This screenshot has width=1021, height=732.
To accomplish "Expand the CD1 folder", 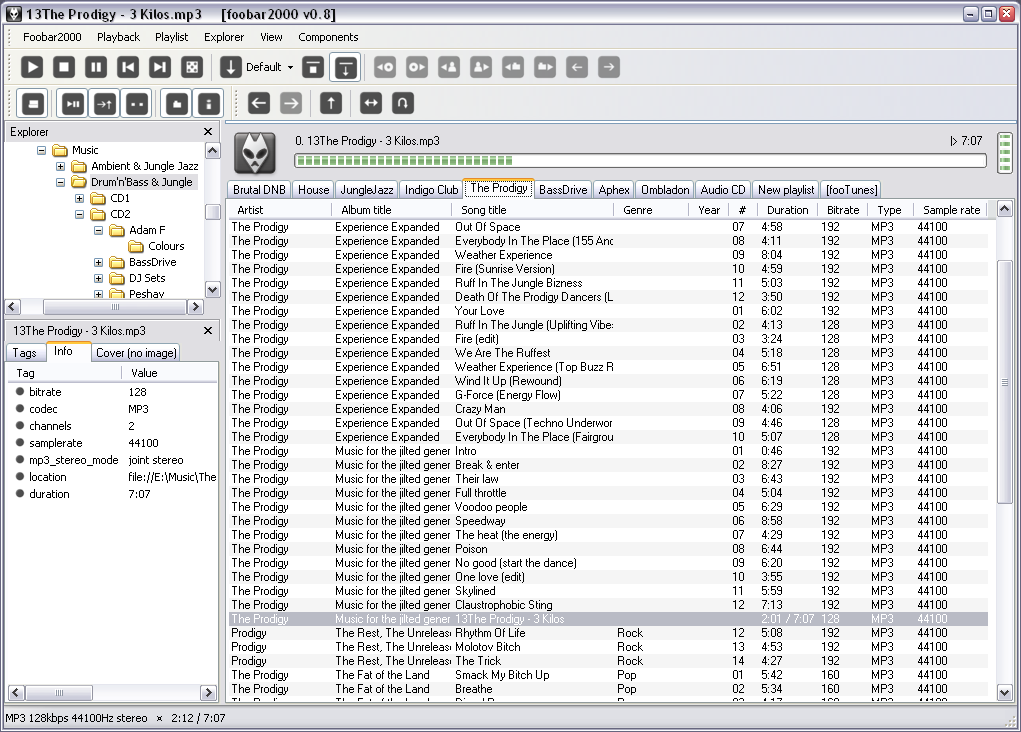I will tap(79, 199).
